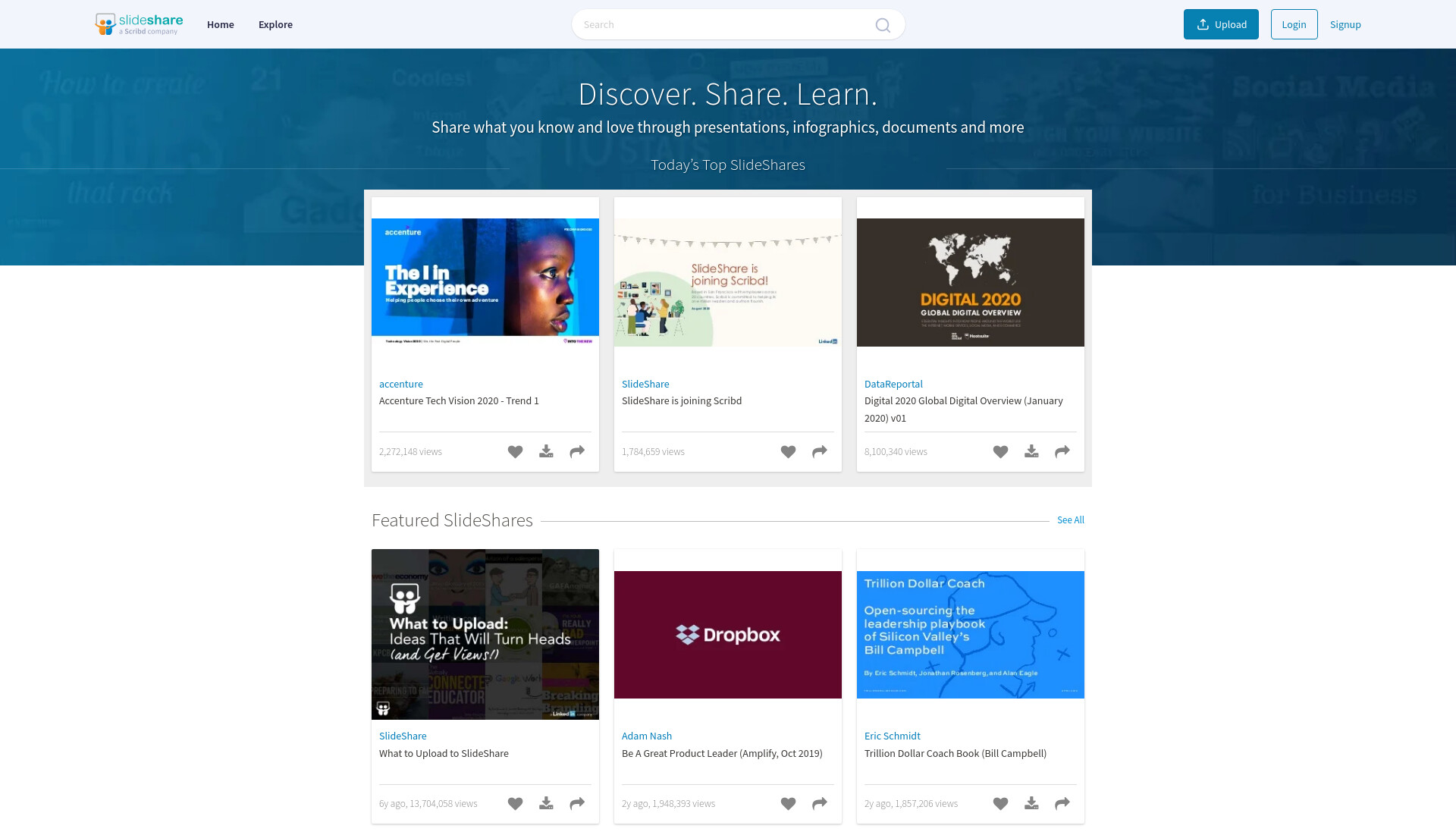This screenshot has width=1456, height=832.
Task: Open title Accenture Tech Vision 2020 - Trend 1
Action: [x=459, y=401]
